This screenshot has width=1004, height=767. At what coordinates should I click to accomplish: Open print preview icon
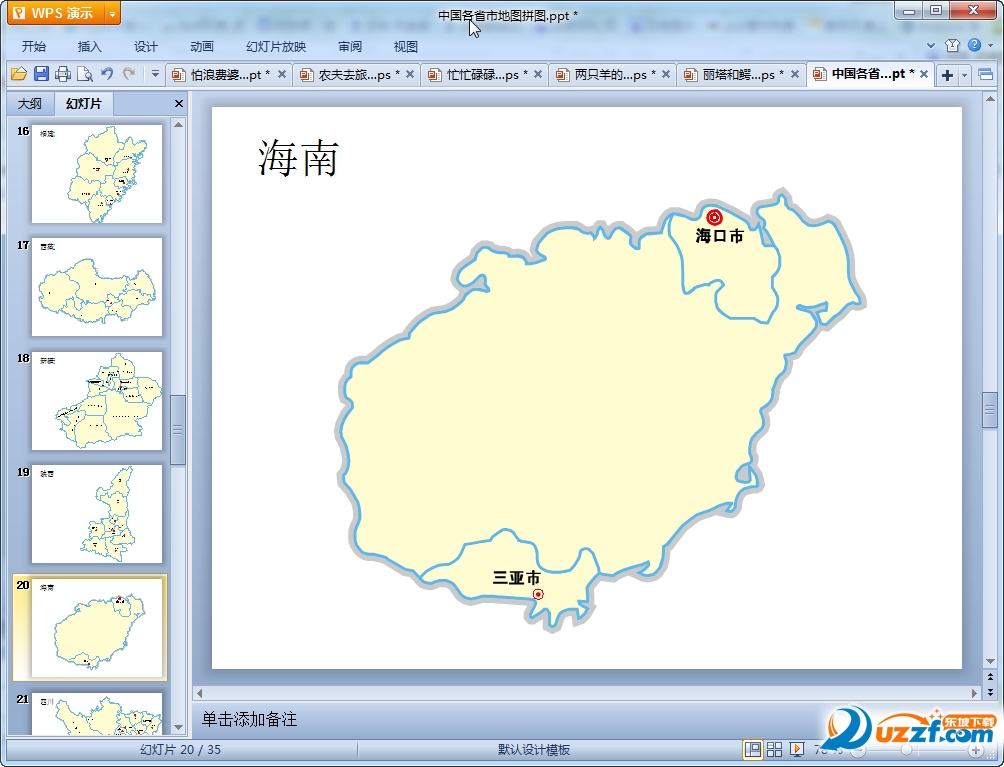tap(85, 74)
